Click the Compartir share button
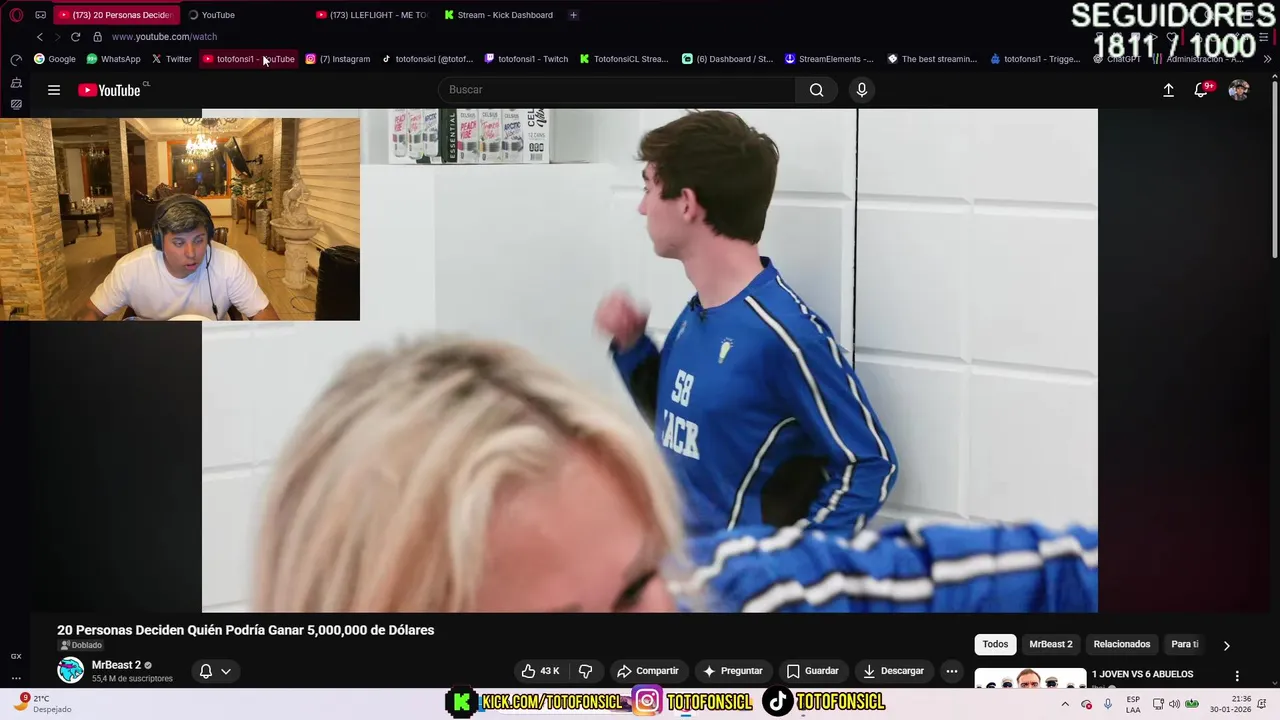This screenshot has width=1280, height=720. (x=648, y=671)
